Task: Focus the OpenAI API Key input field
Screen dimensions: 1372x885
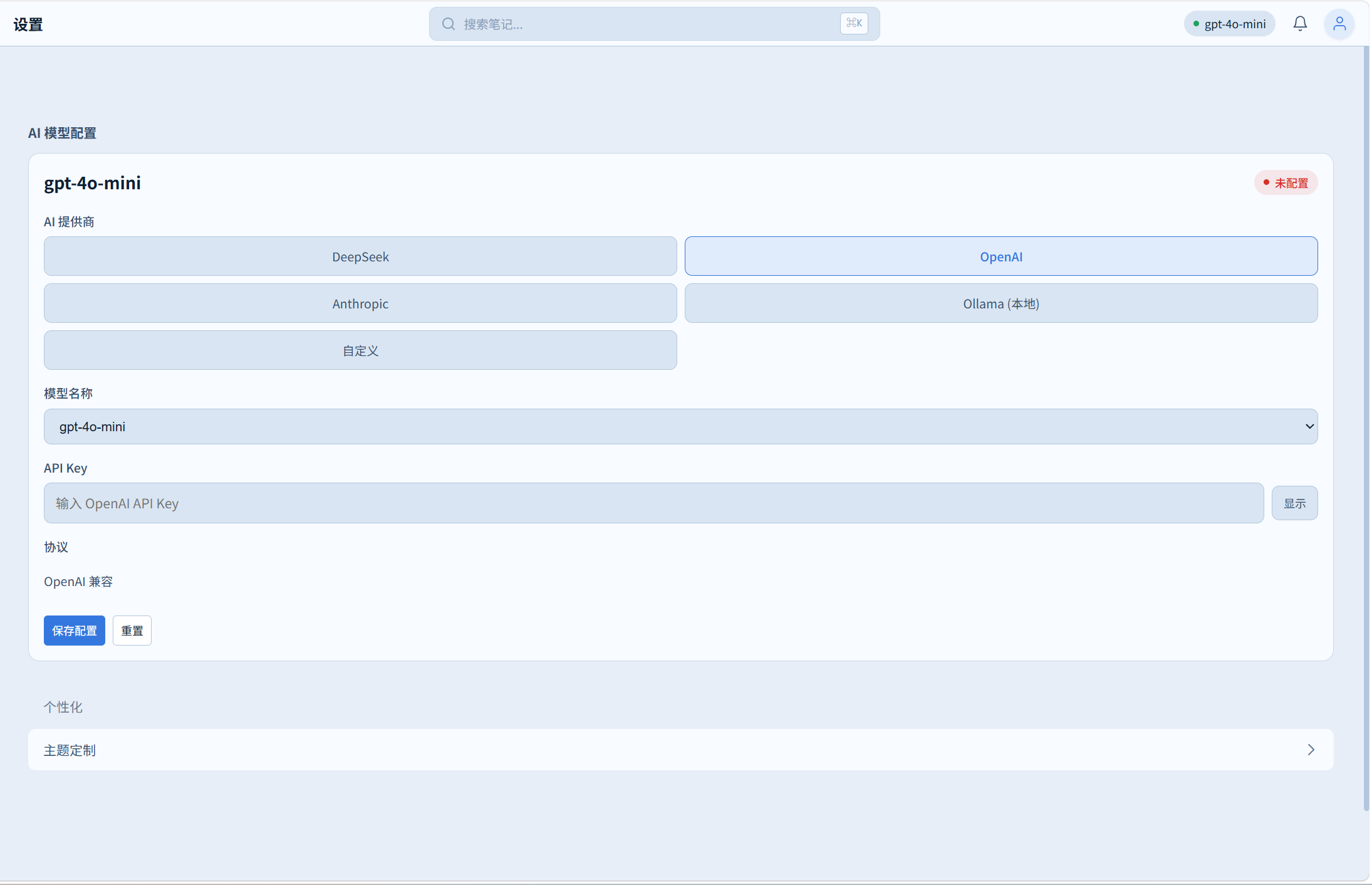Action: [653, 503]
